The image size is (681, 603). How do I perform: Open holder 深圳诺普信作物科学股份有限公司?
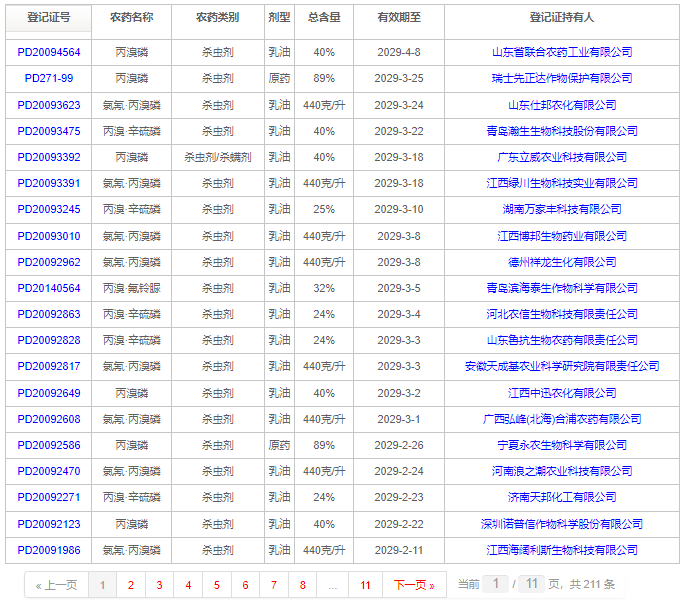[562, 525]
